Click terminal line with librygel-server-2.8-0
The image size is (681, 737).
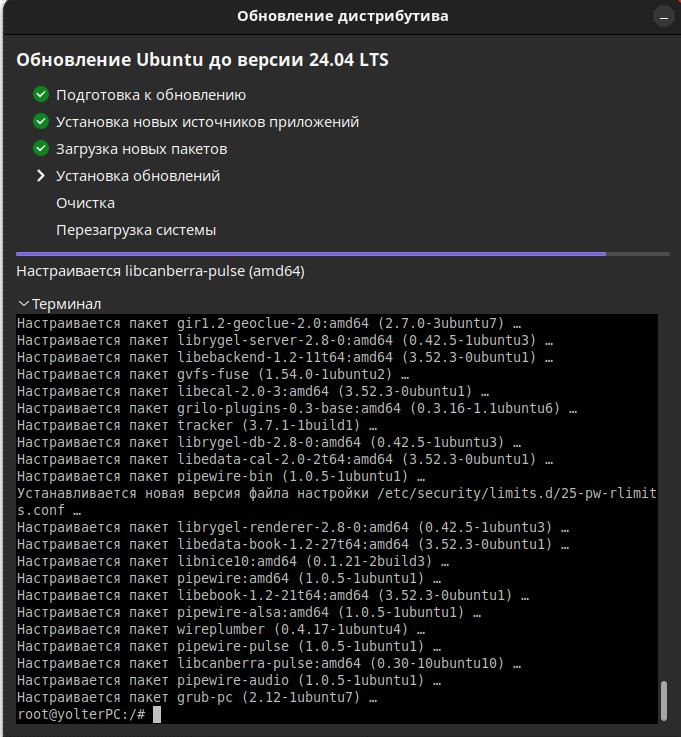coord(285,340)
